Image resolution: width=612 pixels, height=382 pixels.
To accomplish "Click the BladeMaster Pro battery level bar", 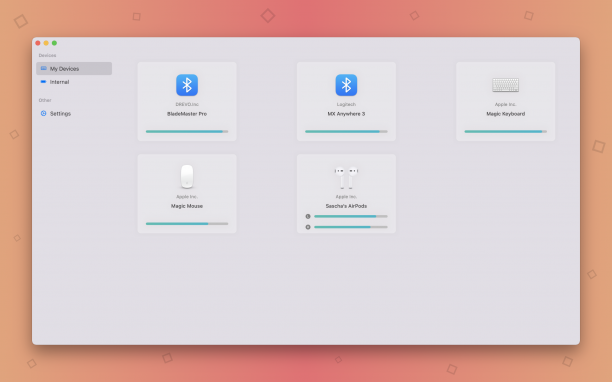I will [x=187, y=131].
